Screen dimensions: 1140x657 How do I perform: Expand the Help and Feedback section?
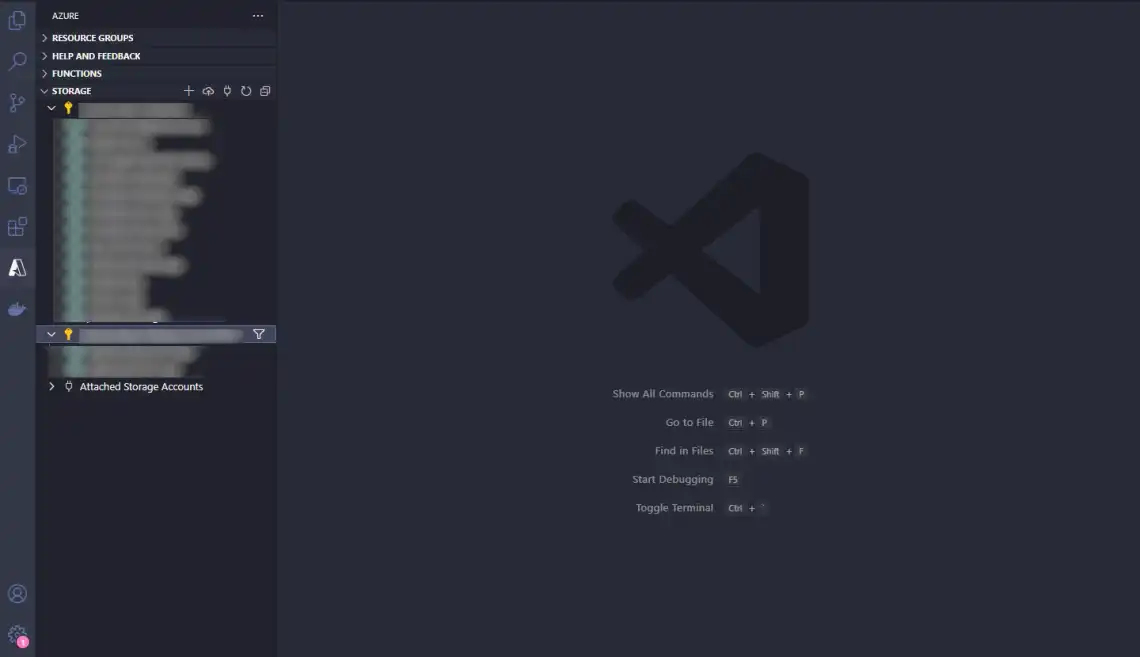tap(156, 56)
